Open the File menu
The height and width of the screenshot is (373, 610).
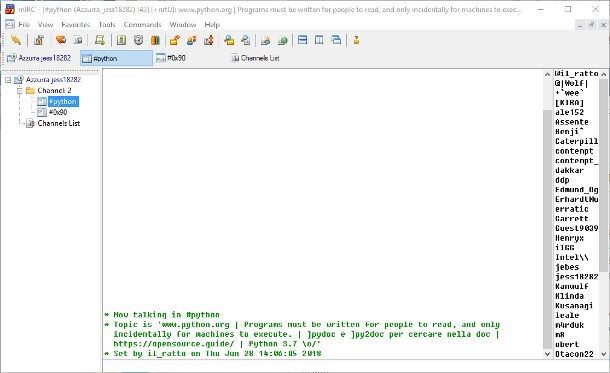[24, 25]
